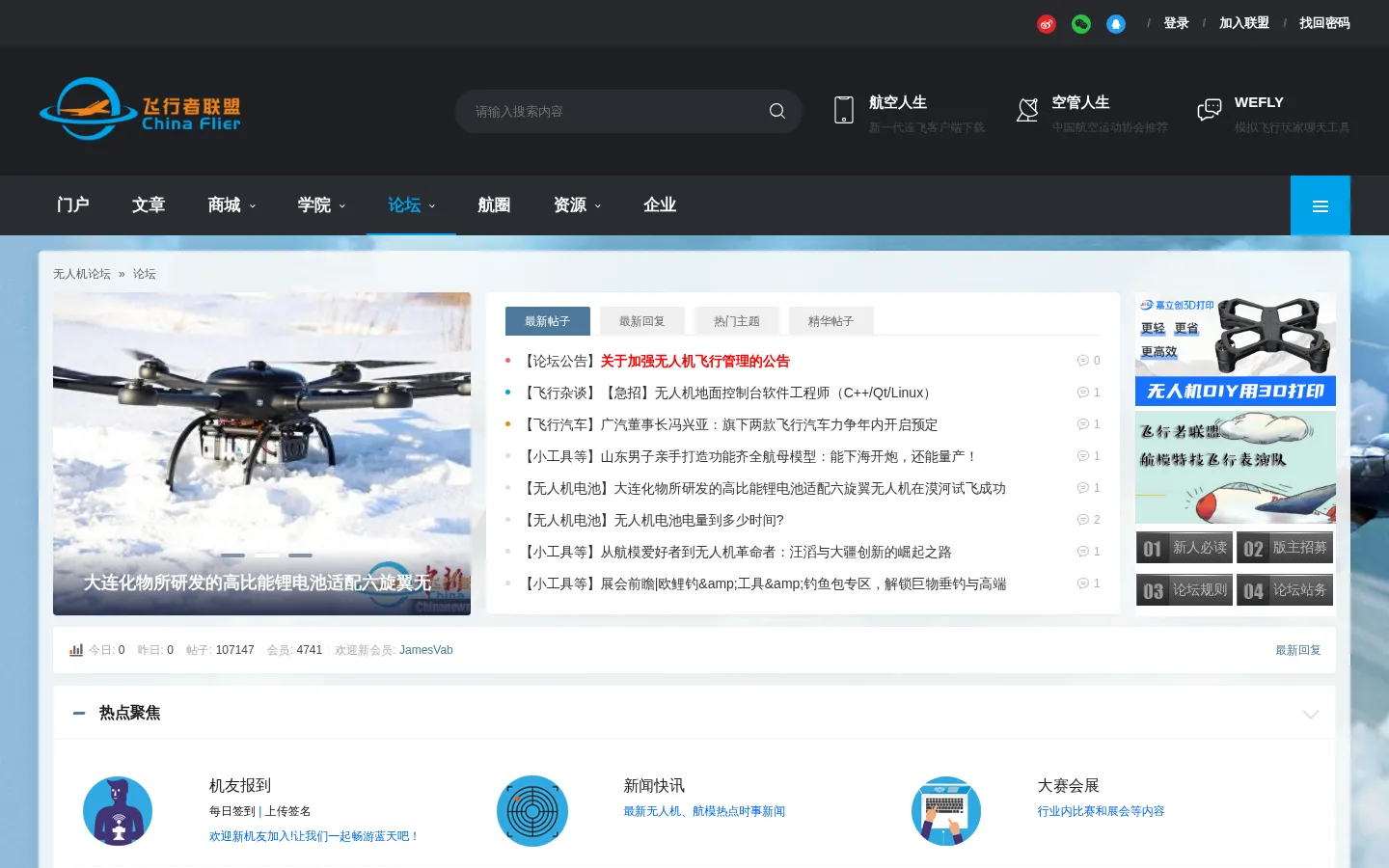Click the satellite dish icon beside 空管人生
This screenshot has width=1389, height=868.
pyautogui.click(x=1027, y=110)
